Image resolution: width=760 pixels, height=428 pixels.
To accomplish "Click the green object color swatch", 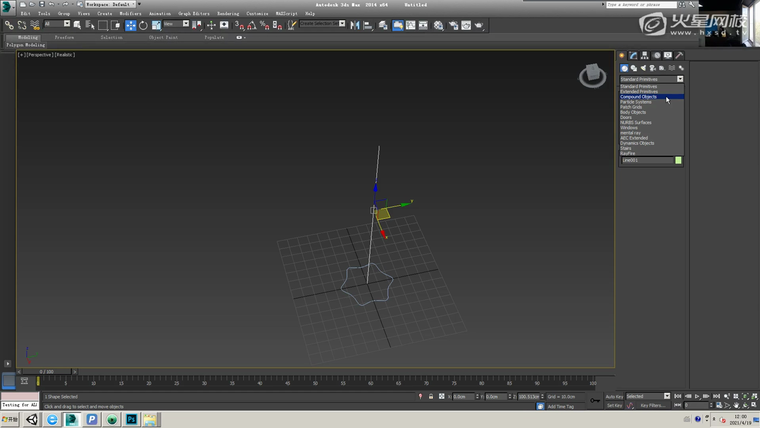I will pos(678,160).
